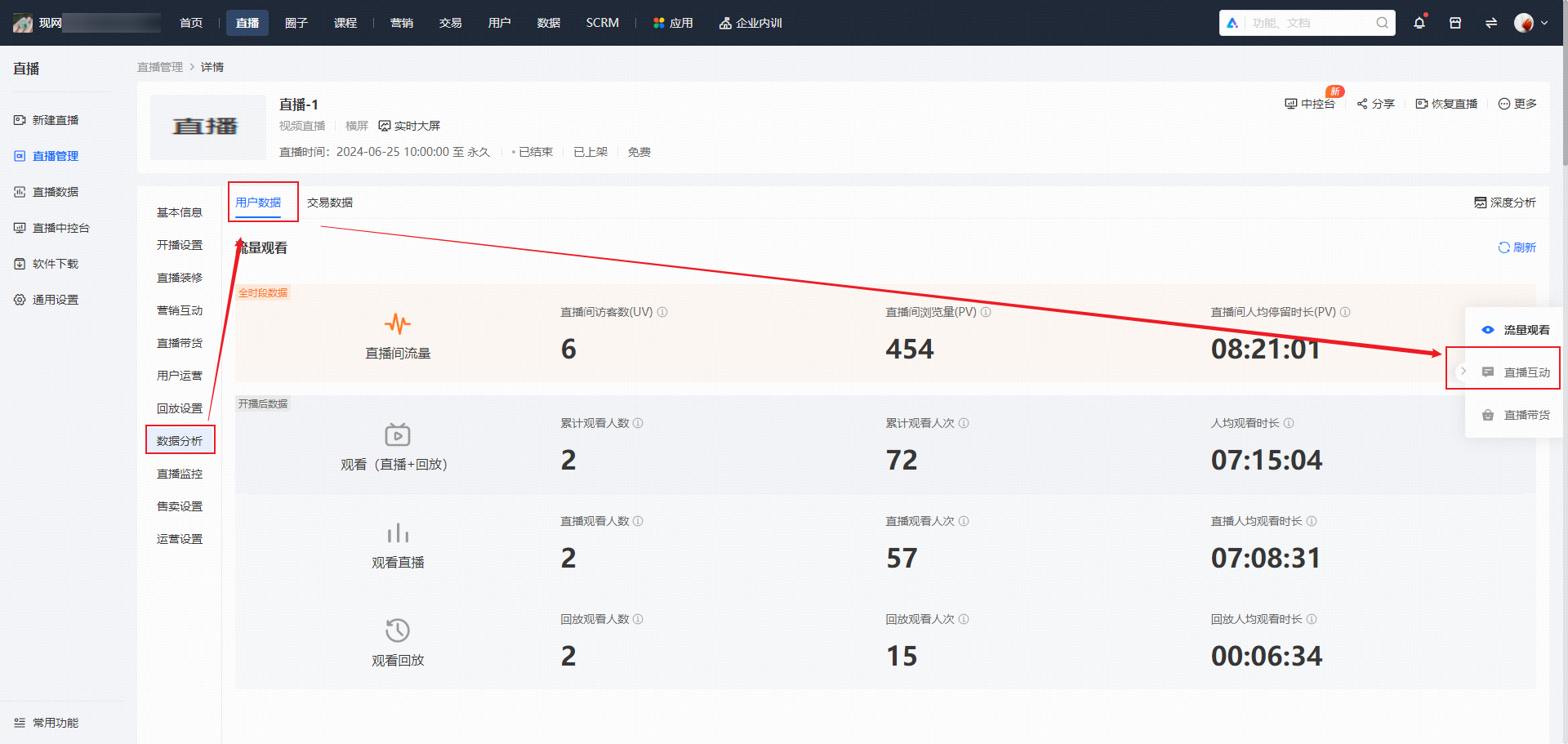Image resolution: width=1568 pixels, height=744 pixels.
Task: Select 开播设置 in settings menu
Action: 180,245
